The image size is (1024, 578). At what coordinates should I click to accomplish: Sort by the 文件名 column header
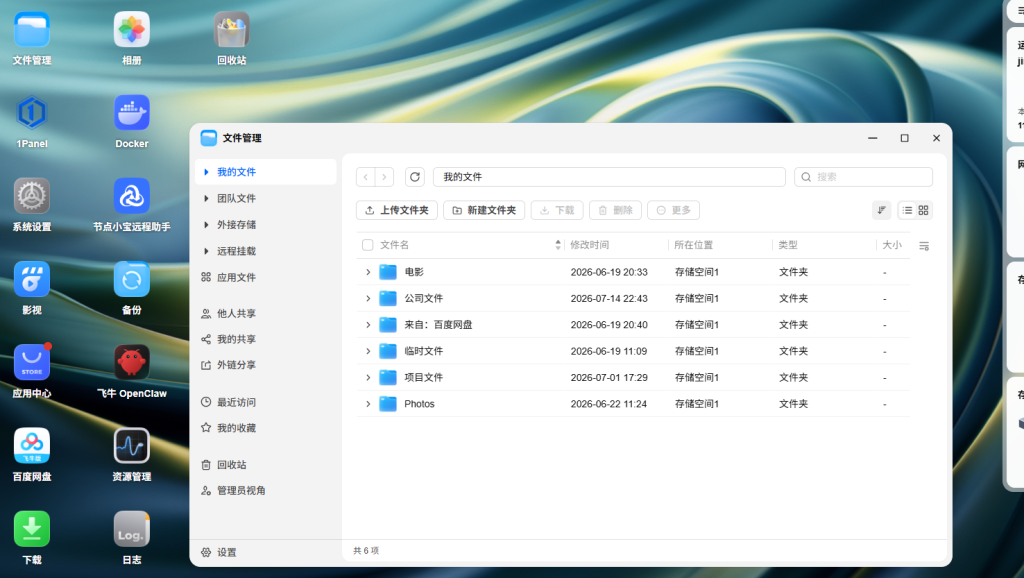pos(394,245)
